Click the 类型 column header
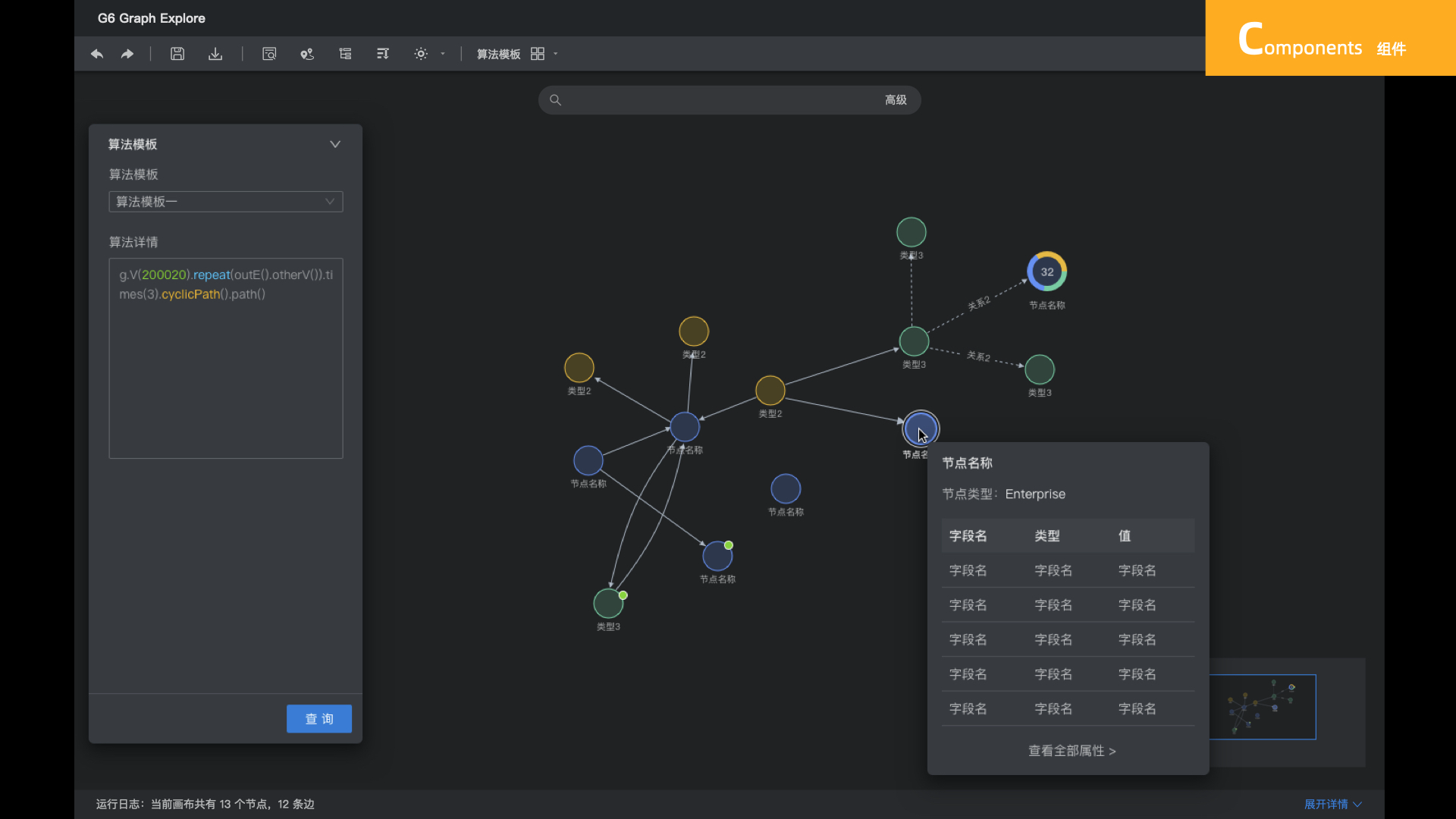 click(1047, 536)
